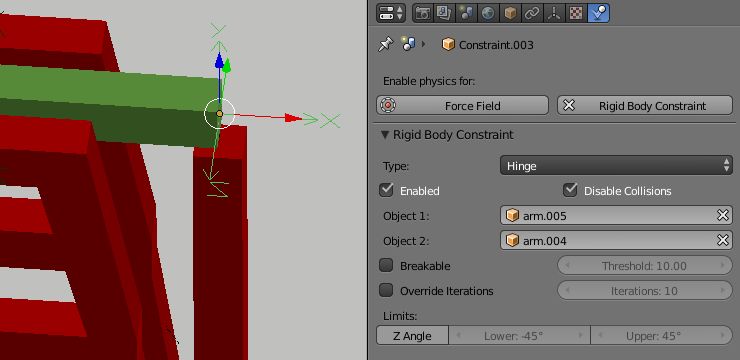Image resolution: width=740 pixels, height=360 pixels.
Task: Open the Render properties tab camera icon
Action: pos(423,13)
